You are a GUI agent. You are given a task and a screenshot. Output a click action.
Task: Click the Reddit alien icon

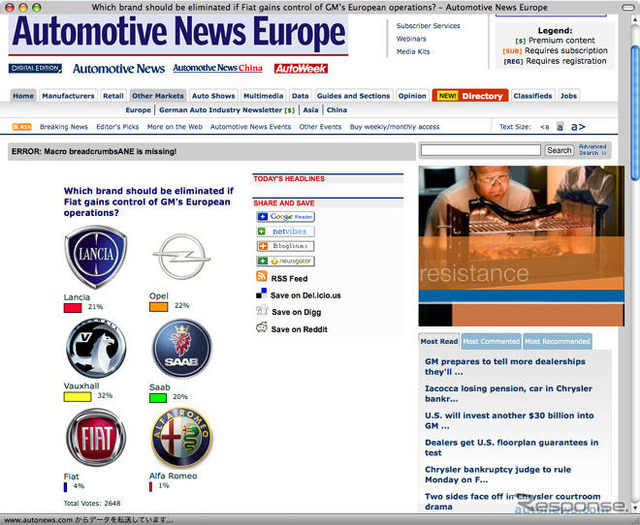pyautogui.click(x=262, y=327)
